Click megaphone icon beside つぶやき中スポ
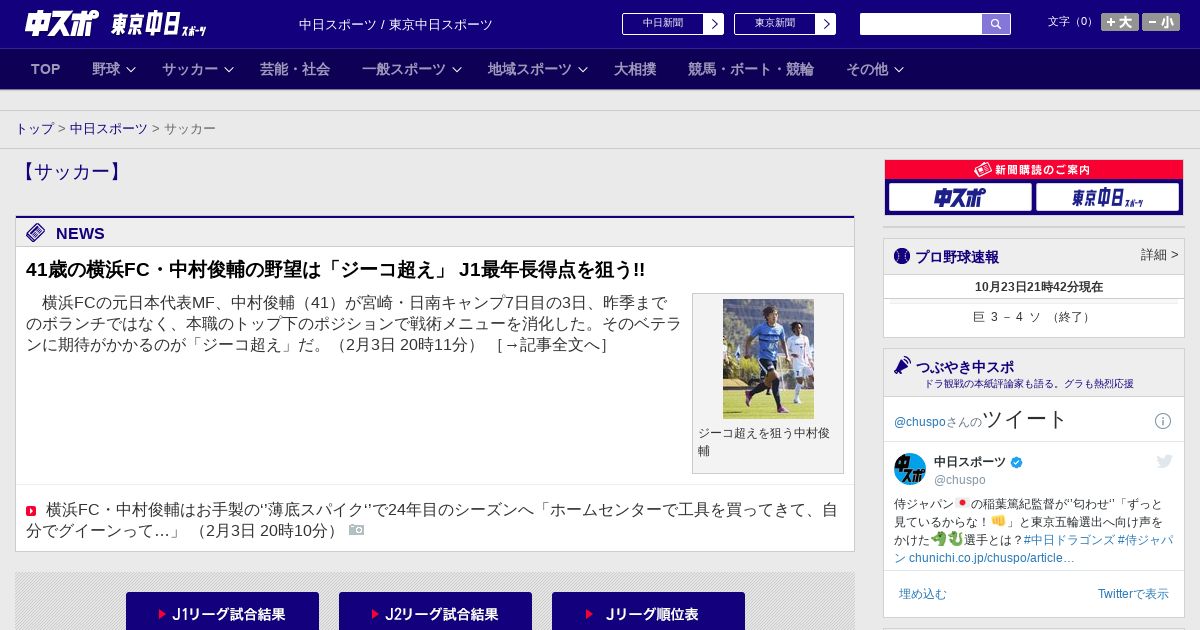 click(902, 366)
